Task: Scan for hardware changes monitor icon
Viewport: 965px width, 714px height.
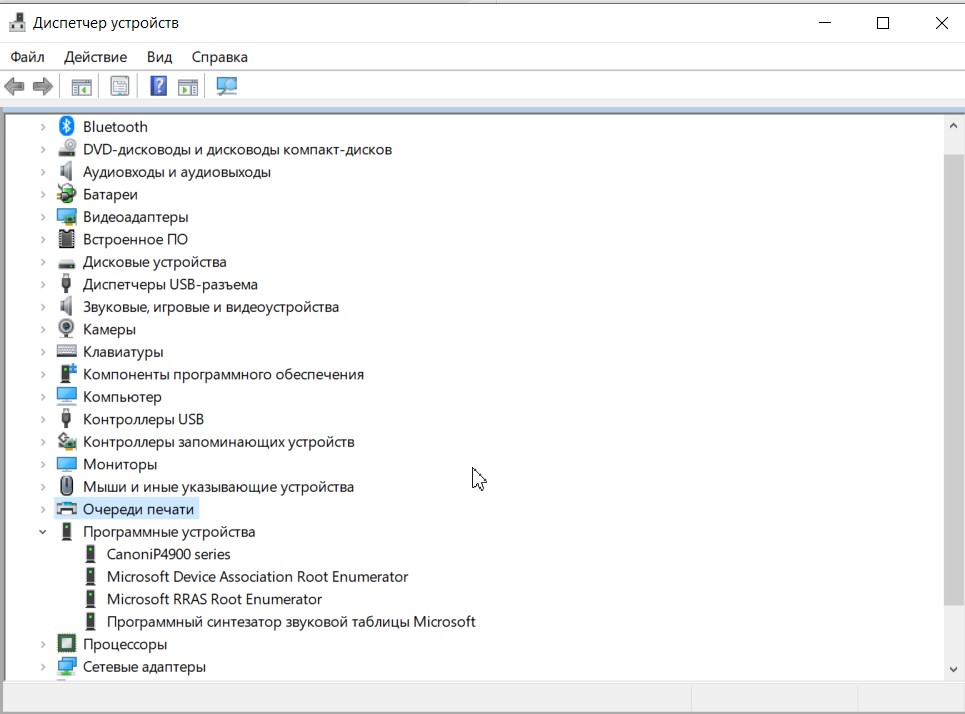Action: pyautogui.click(x=226, y=86)
